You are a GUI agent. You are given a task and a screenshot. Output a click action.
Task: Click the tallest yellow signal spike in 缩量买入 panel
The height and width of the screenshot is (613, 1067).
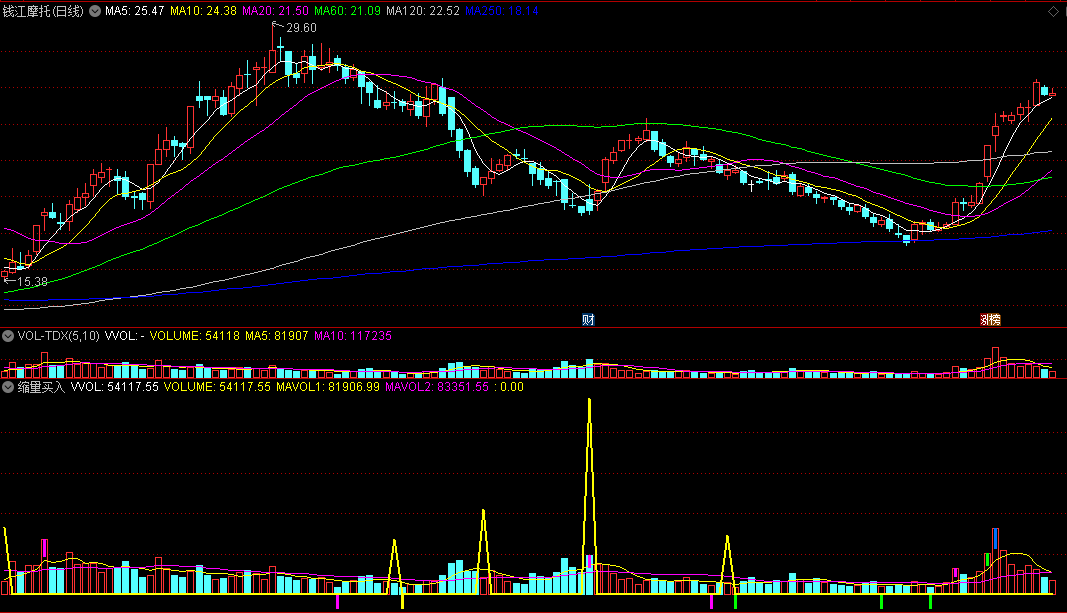pos(589,497)
